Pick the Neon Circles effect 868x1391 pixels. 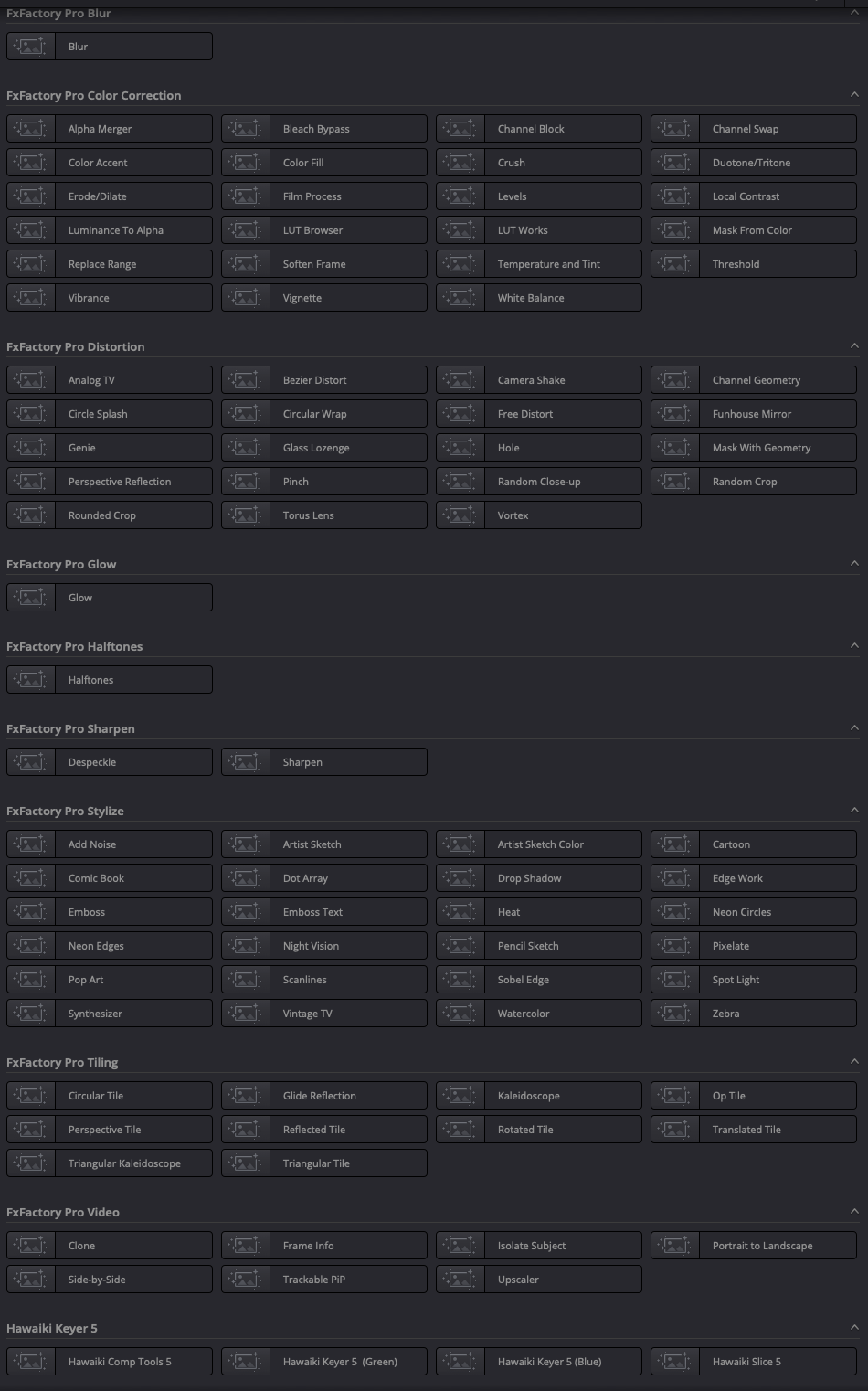click(x=754, y=912)
